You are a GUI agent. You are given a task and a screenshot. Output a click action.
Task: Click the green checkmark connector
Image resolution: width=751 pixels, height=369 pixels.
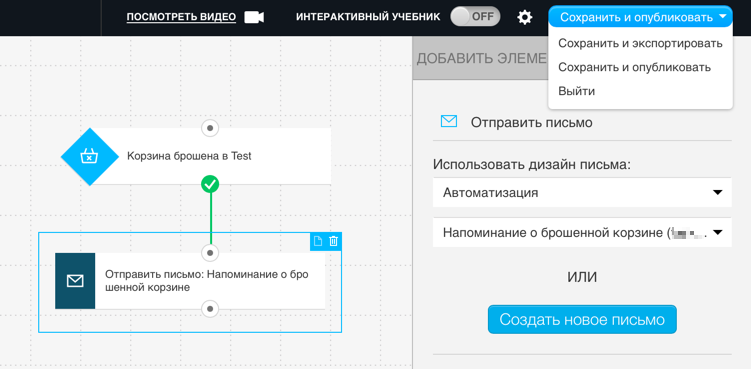[210, 184]
